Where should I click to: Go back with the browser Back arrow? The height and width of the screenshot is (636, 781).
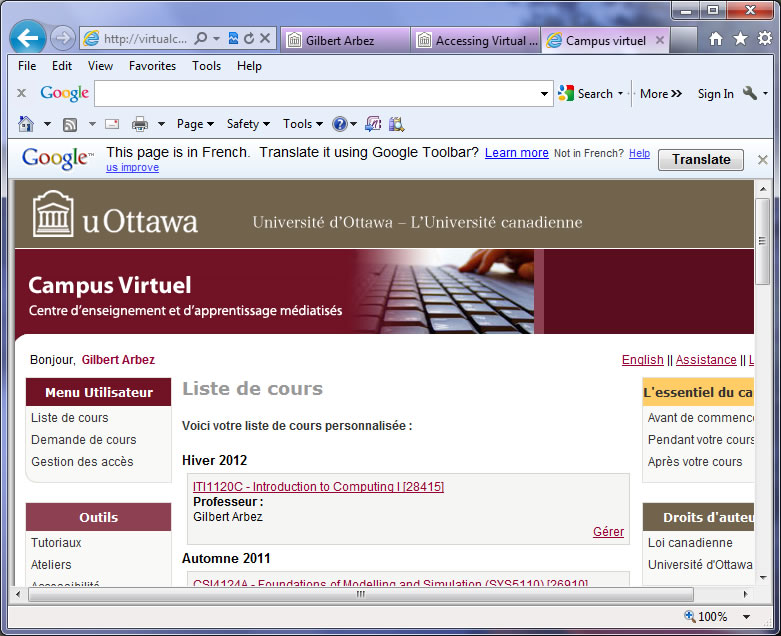(27, 37)
